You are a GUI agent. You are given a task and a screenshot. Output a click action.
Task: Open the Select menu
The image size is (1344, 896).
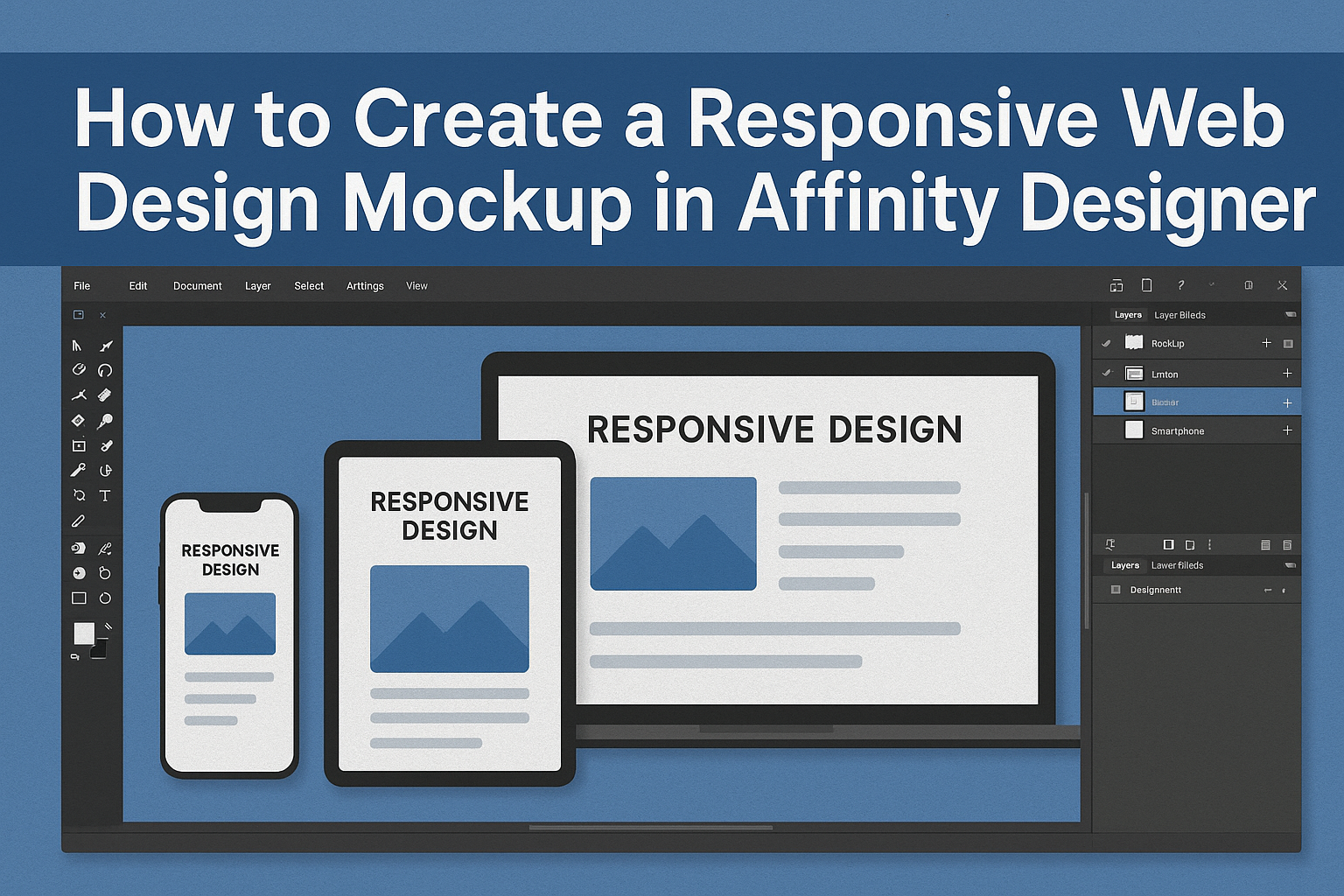pyautogui.click(x=309, y=286)
